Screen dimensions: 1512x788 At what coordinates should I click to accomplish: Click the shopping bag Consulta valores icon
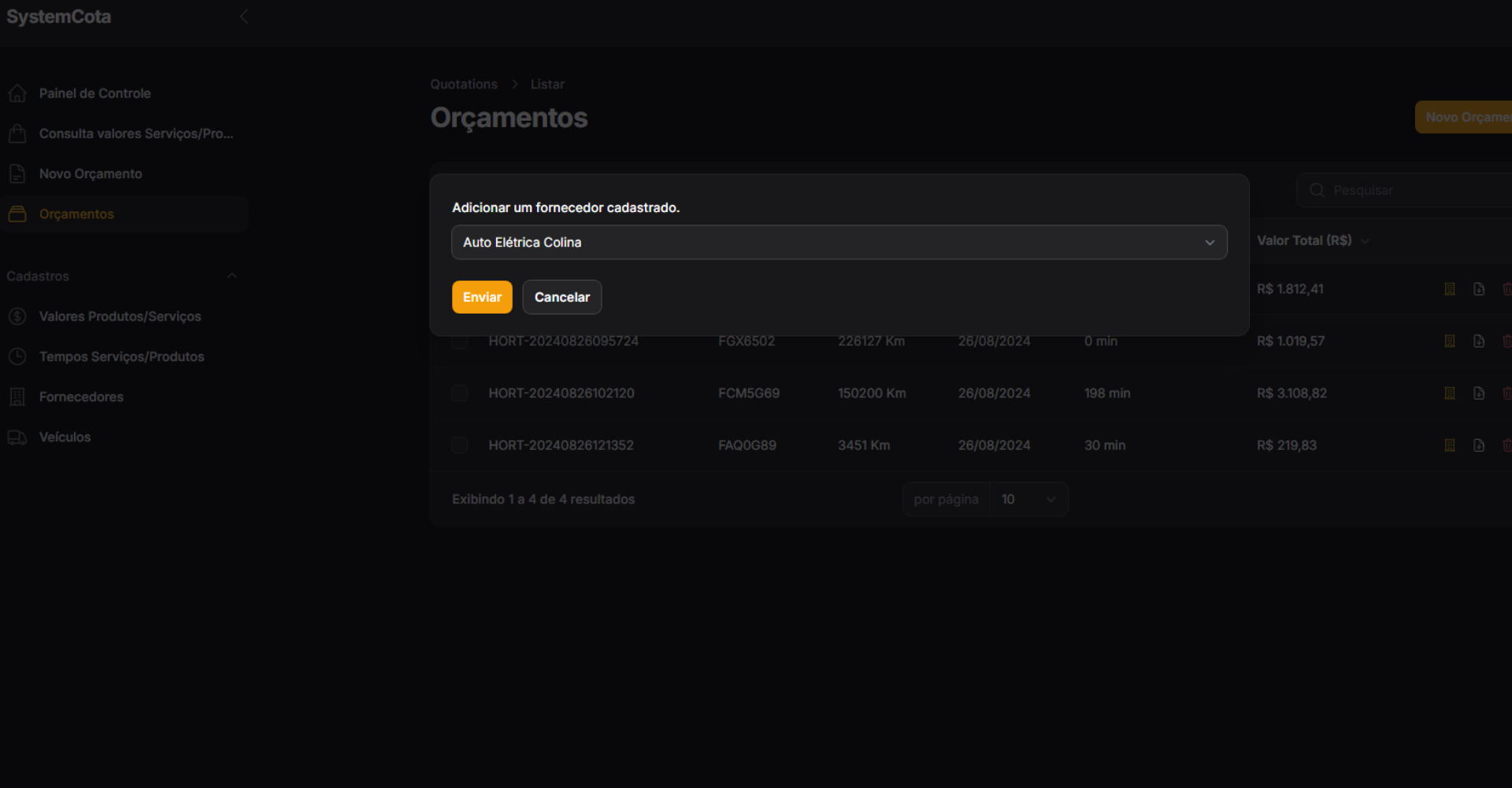click(x=17, y=134)
